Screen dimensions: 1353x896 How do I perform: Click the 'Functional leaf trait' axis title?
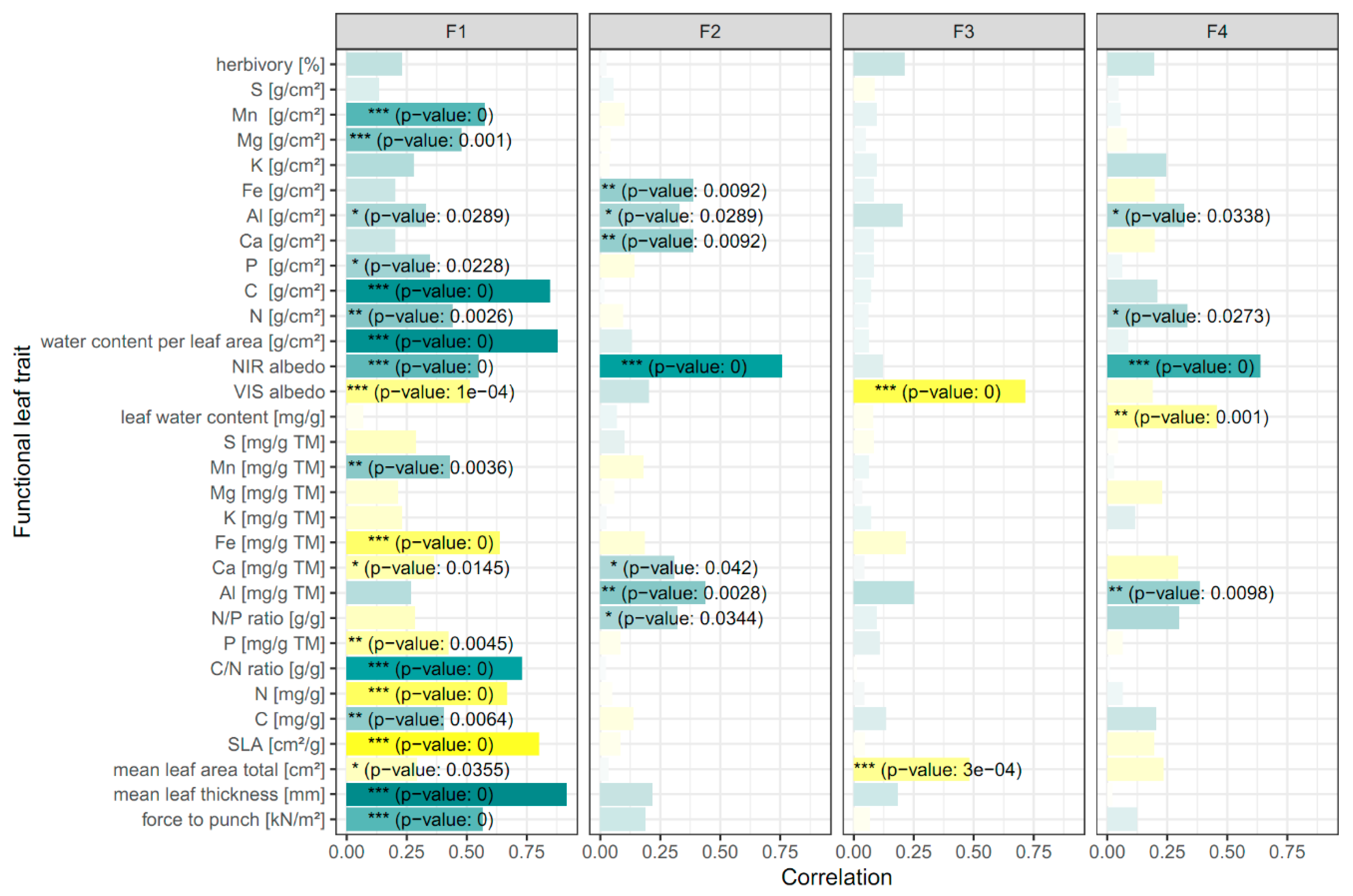[x=22, y=441]
